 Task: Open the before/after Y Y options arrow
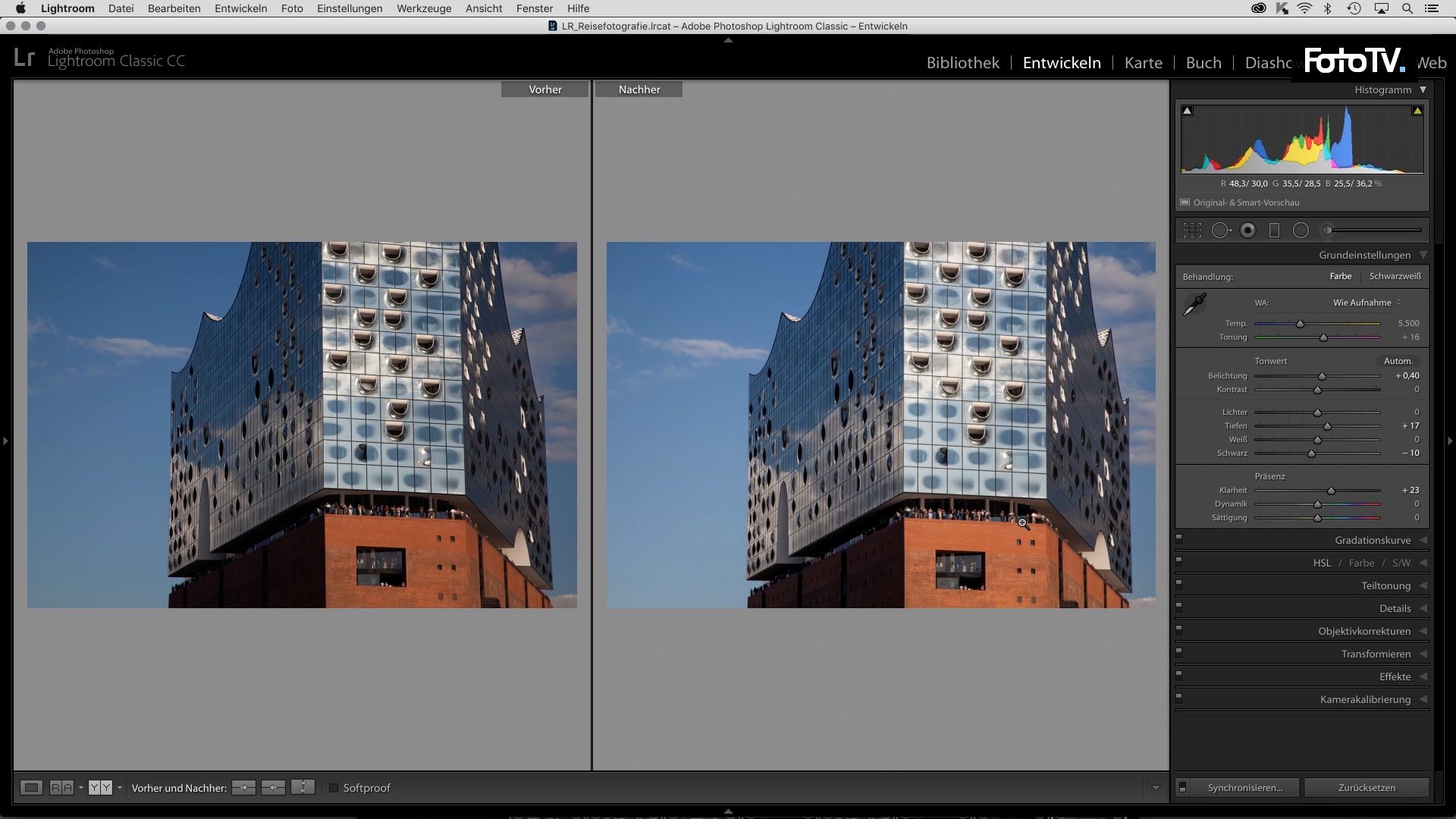click(x=119, y=788)
